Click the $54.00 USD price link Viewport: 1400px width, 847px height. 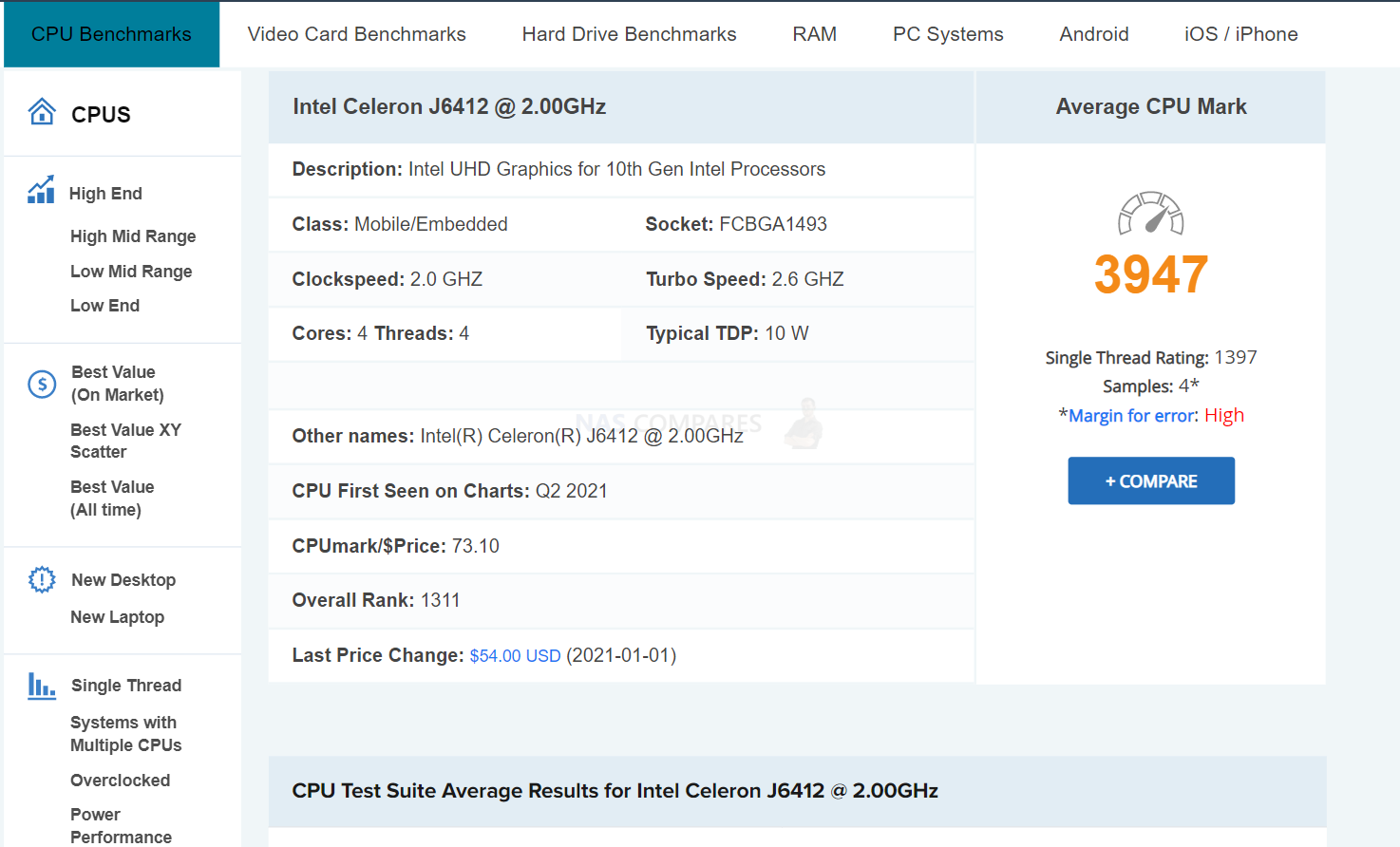coord(515,656)
